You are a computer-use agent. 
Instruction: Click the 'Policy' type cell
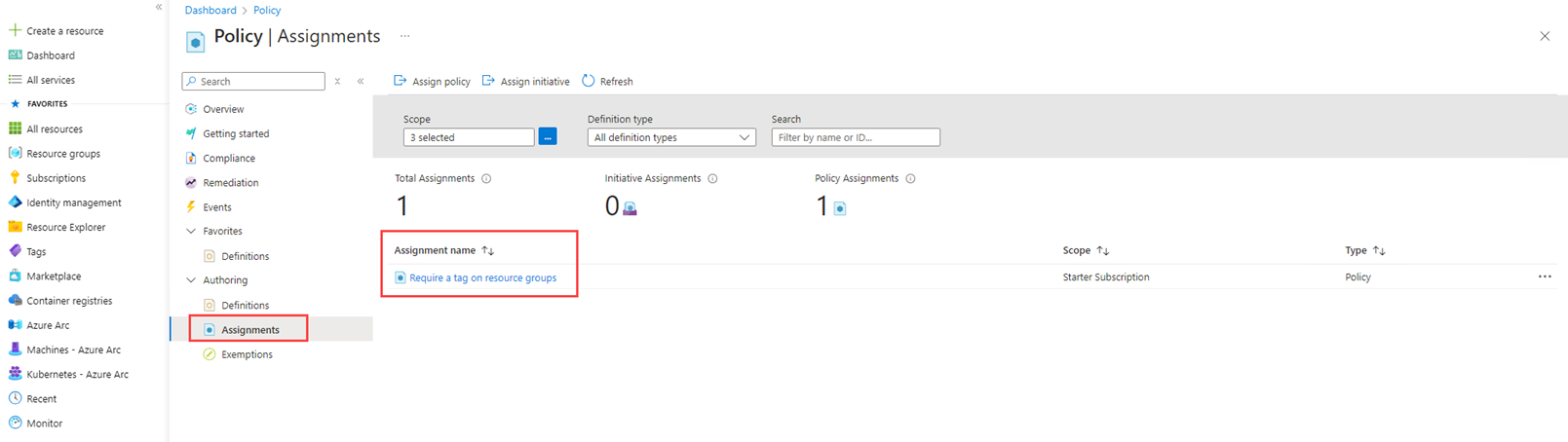(x=1358, y=277)
